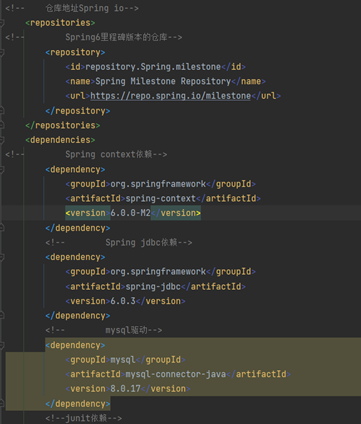Click the spring-context artifactId value

coord(160,198)
